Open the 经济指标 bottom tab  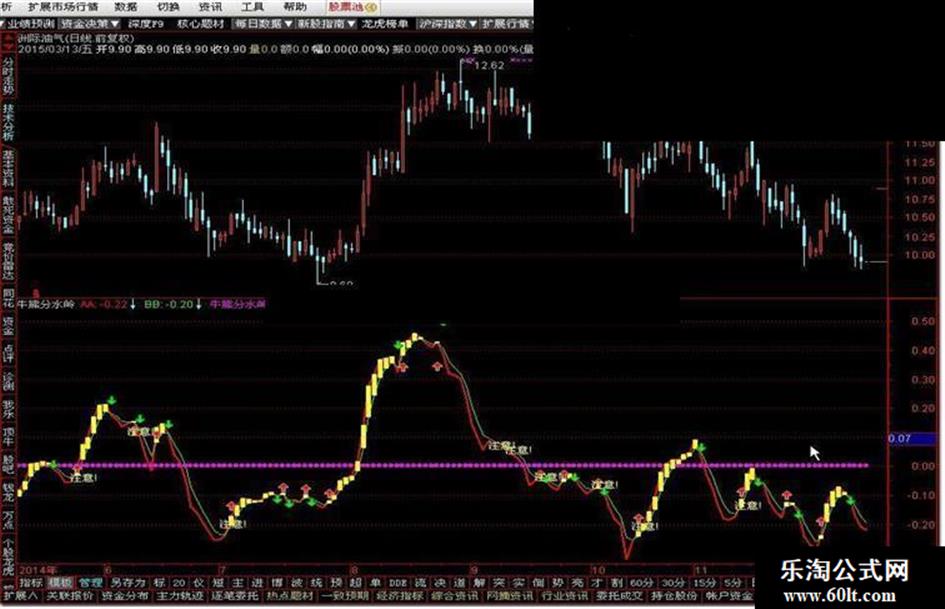point(400,596)
